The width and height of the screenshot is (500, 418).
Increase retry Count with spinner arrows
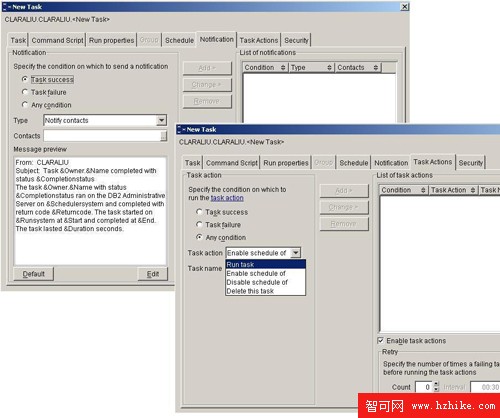pos(436,385)
